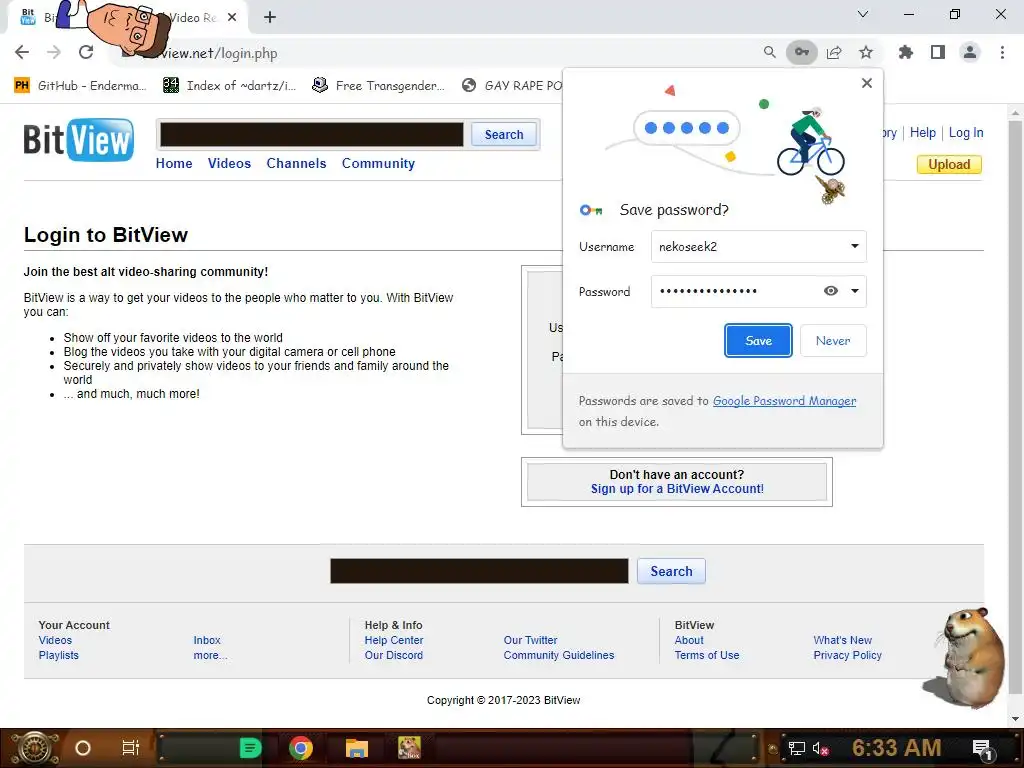Close the BitView browser tab

coord(232,17)
